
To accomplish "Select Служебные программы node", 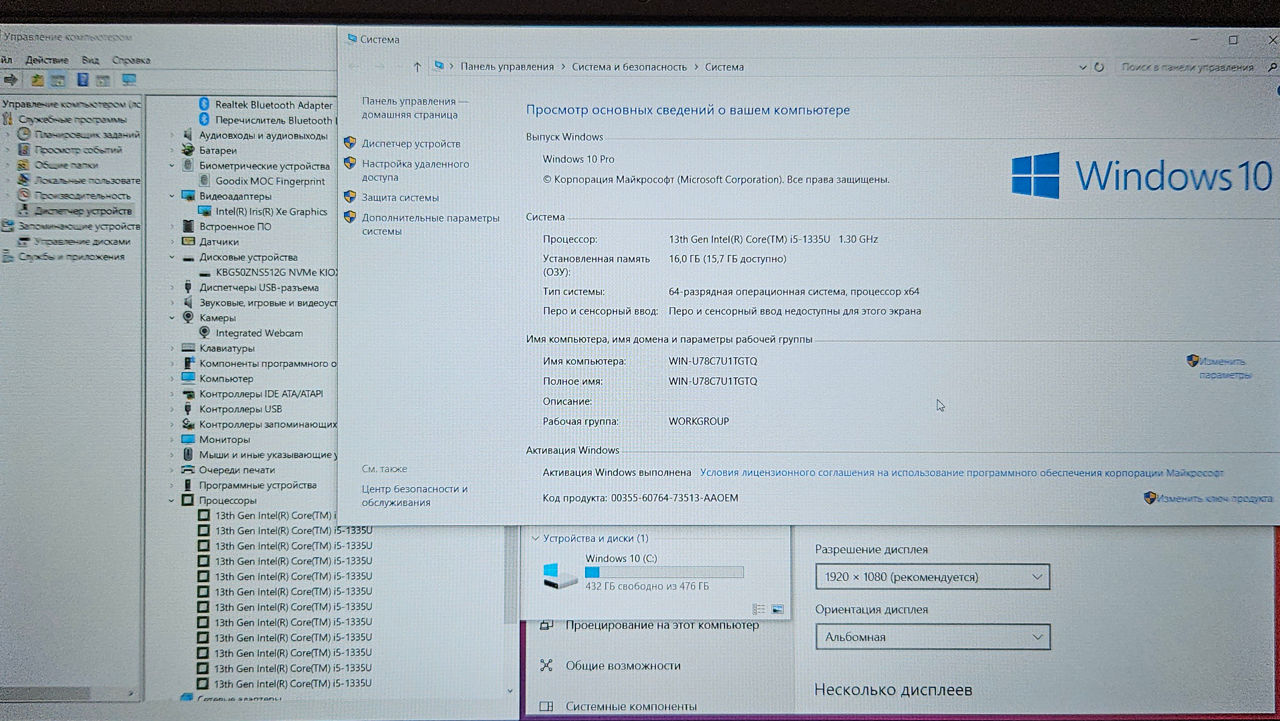I will [72, 119].
